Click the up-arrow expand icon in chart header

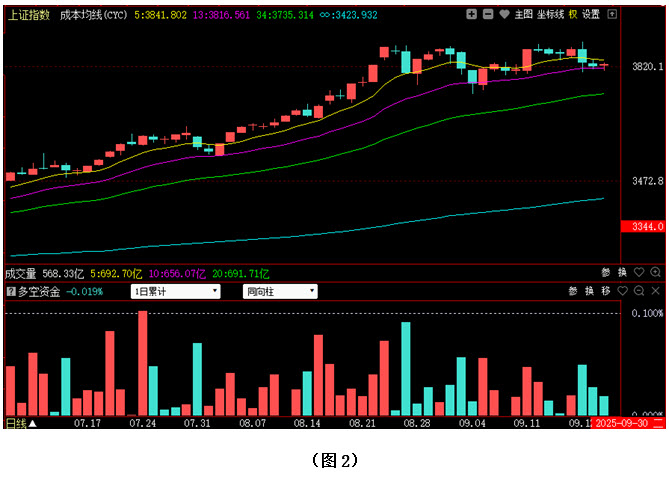click(x=612, y=15)
